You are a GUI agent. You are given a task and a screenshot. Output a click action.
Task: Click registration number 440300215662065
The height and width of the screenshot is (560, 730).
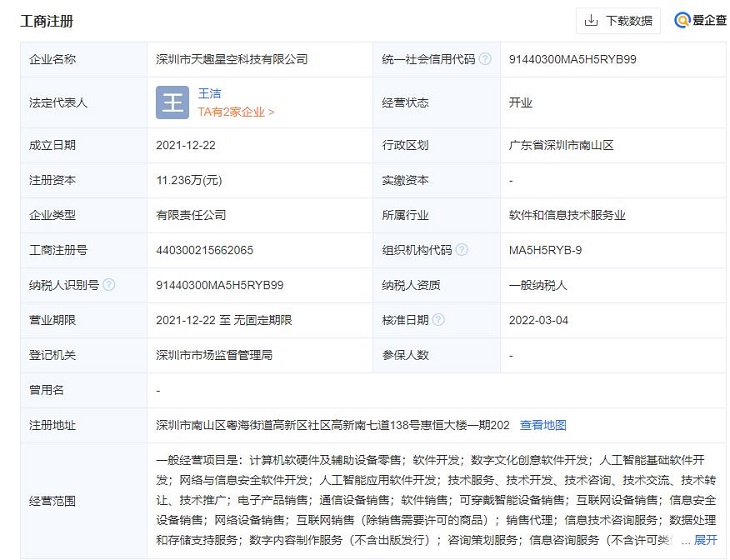(x=205, y=250)
